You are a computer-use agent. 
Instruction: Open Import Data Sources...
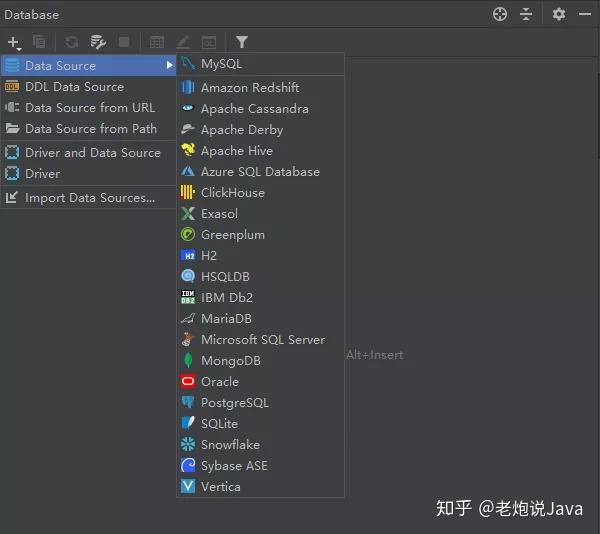coord(88,198)
